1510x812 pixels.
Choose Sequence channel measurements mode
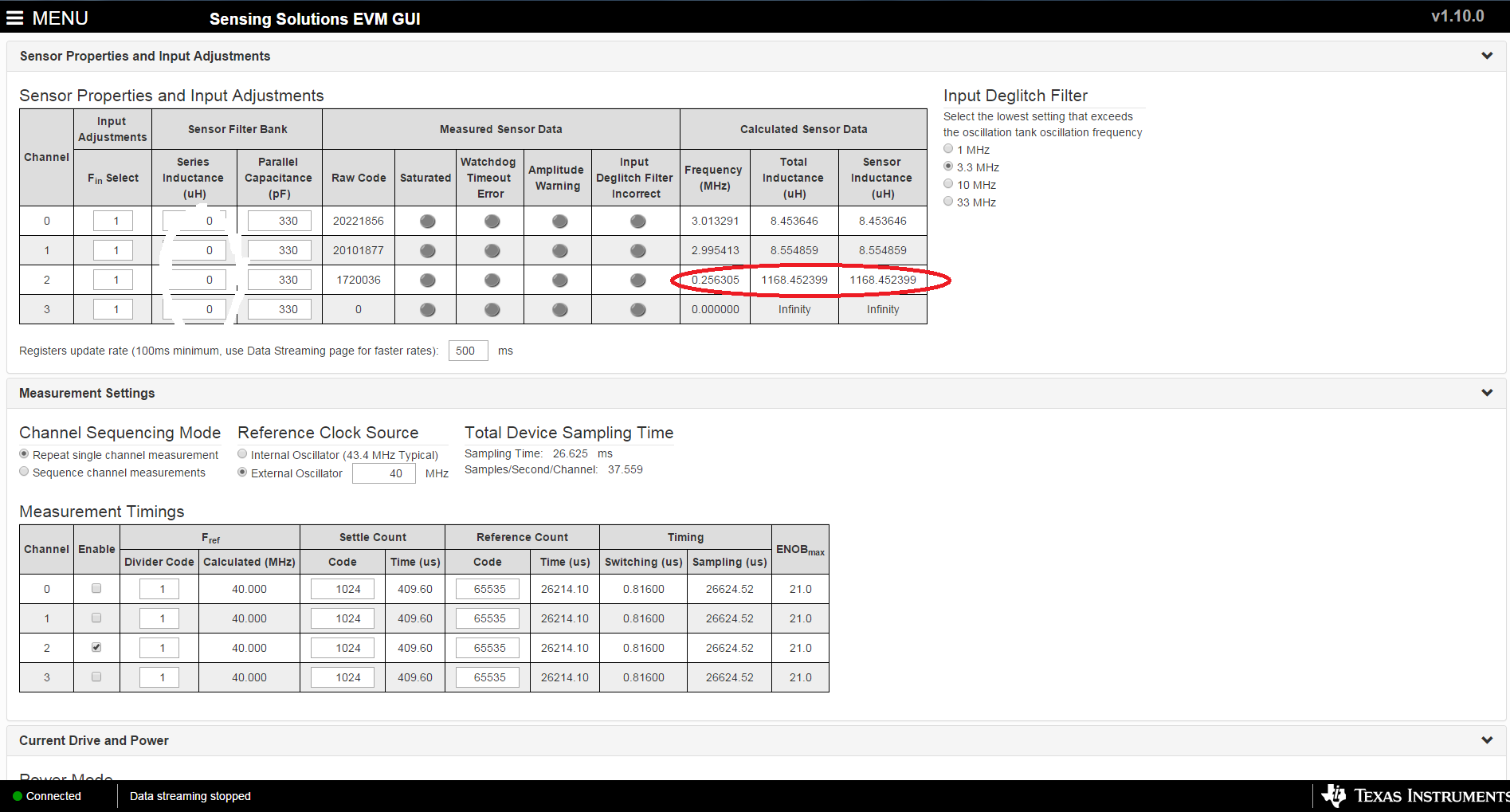[x=24, y=472]
